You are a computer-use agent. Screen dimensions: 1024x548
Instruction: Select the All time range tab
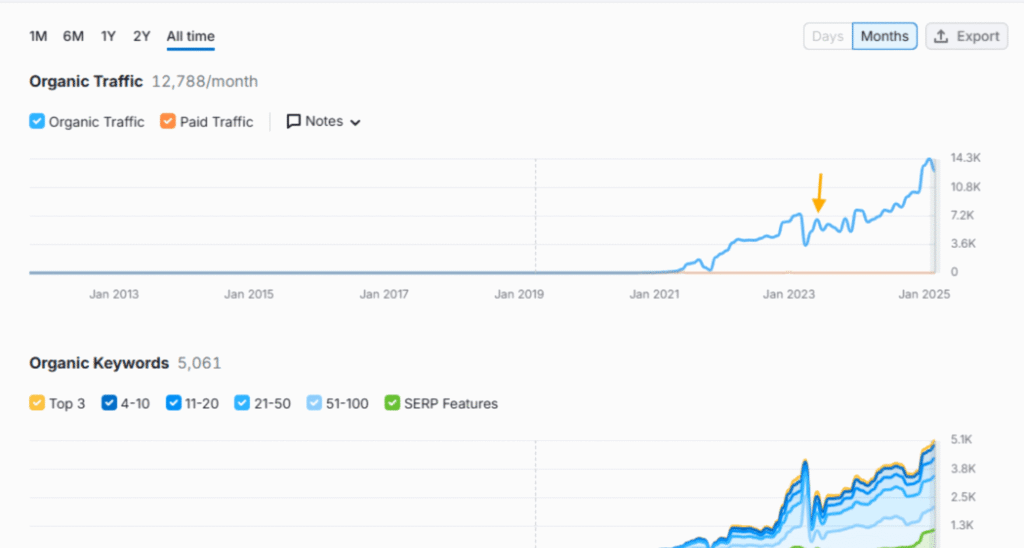point(190,36)
